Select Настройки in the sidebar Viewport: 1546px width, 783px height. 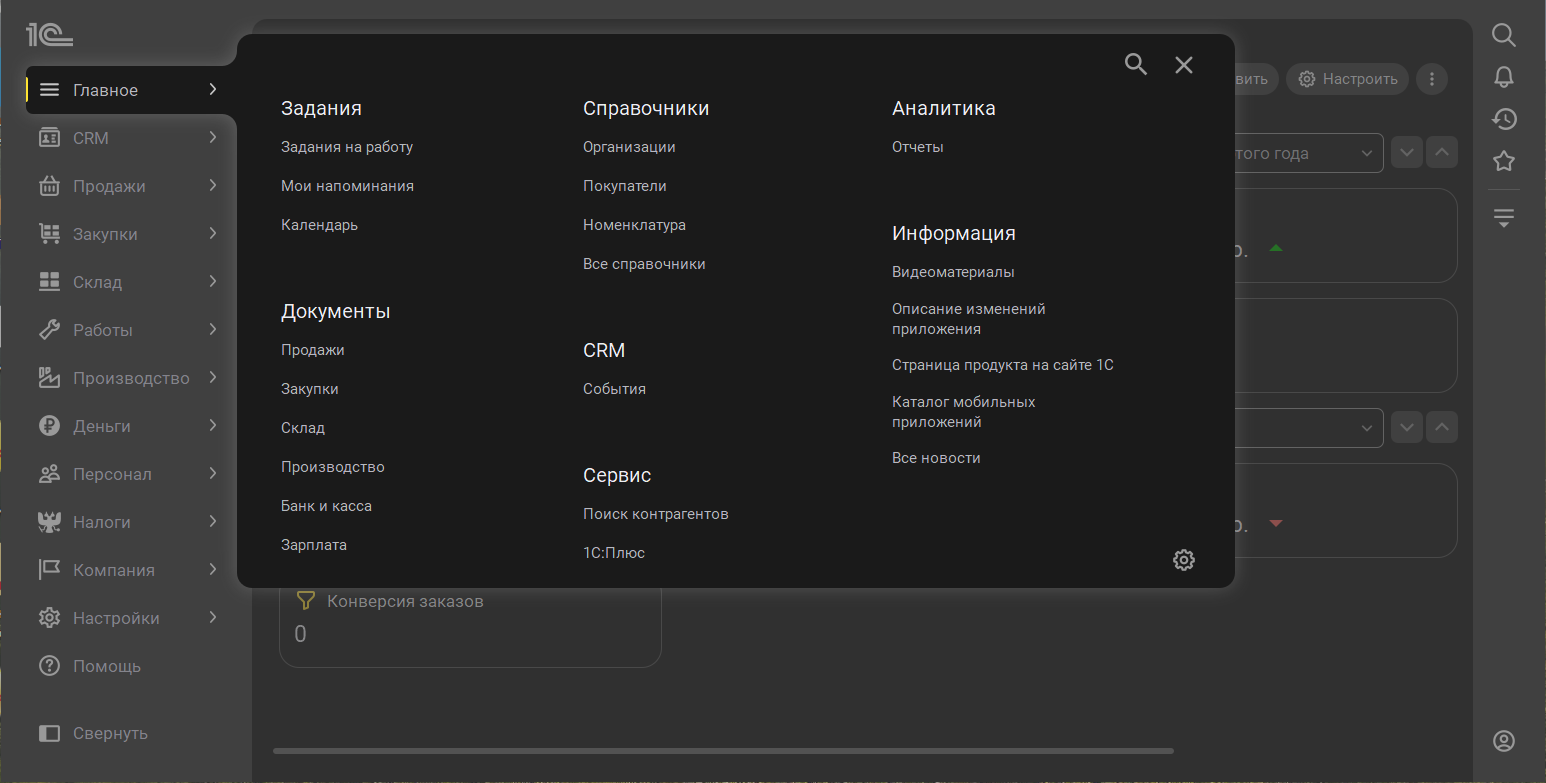pos(127,618)
